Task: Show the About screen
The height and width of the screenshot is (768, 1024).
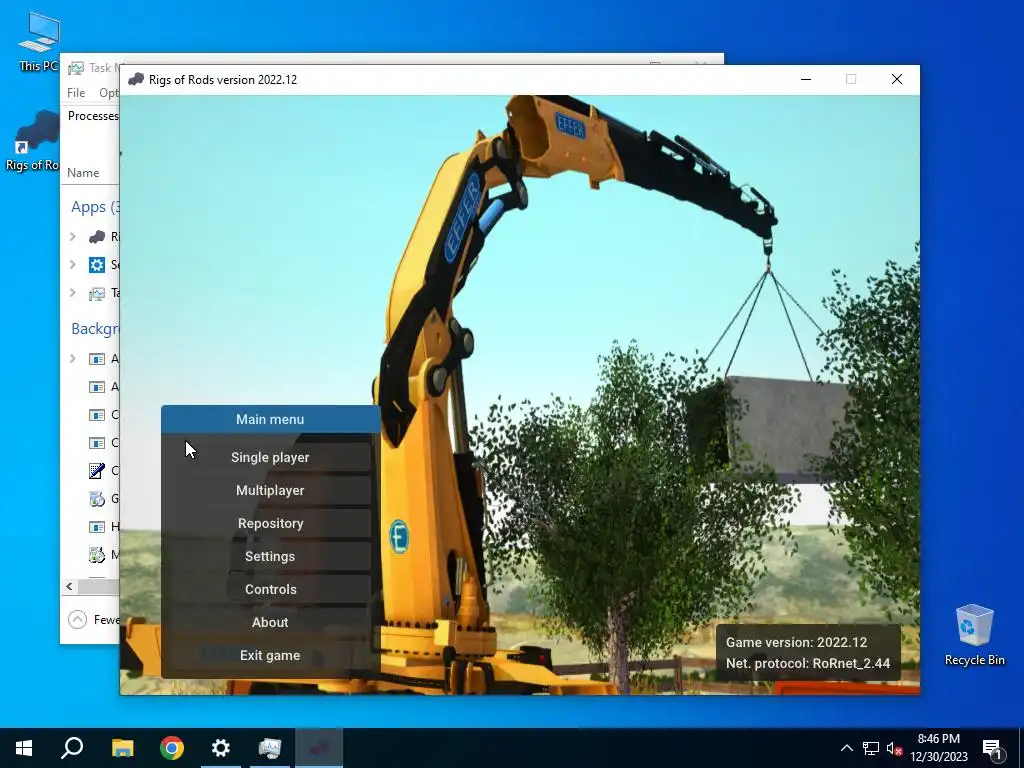Action: (270, 622)
